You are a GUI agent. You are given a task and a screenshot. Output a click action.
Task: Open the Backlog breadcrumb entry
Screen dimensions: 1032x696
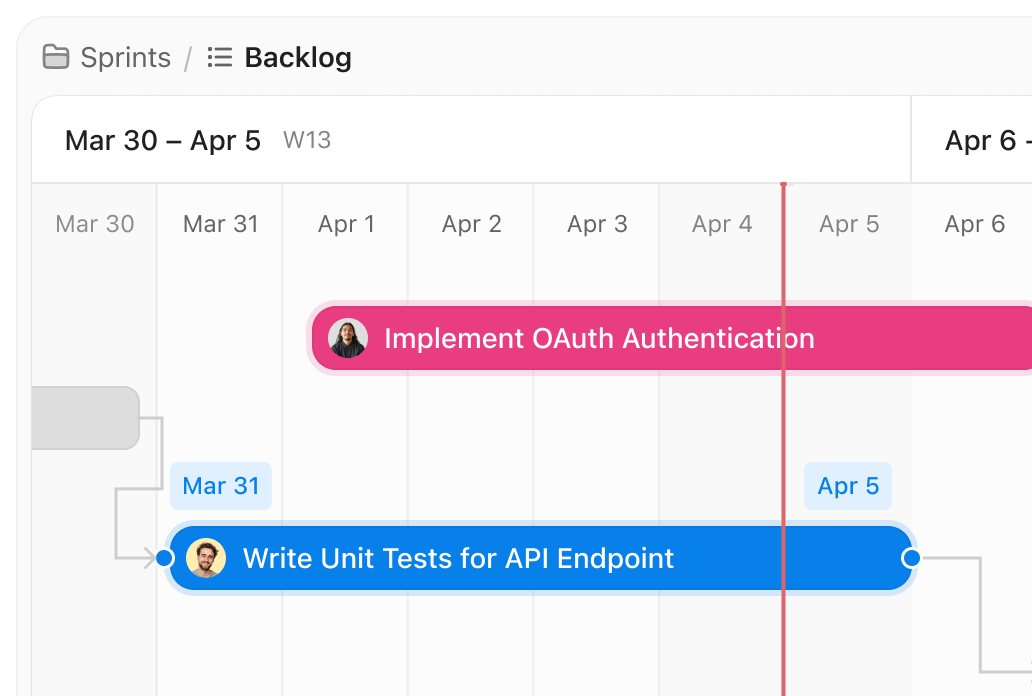pos(296,57)
